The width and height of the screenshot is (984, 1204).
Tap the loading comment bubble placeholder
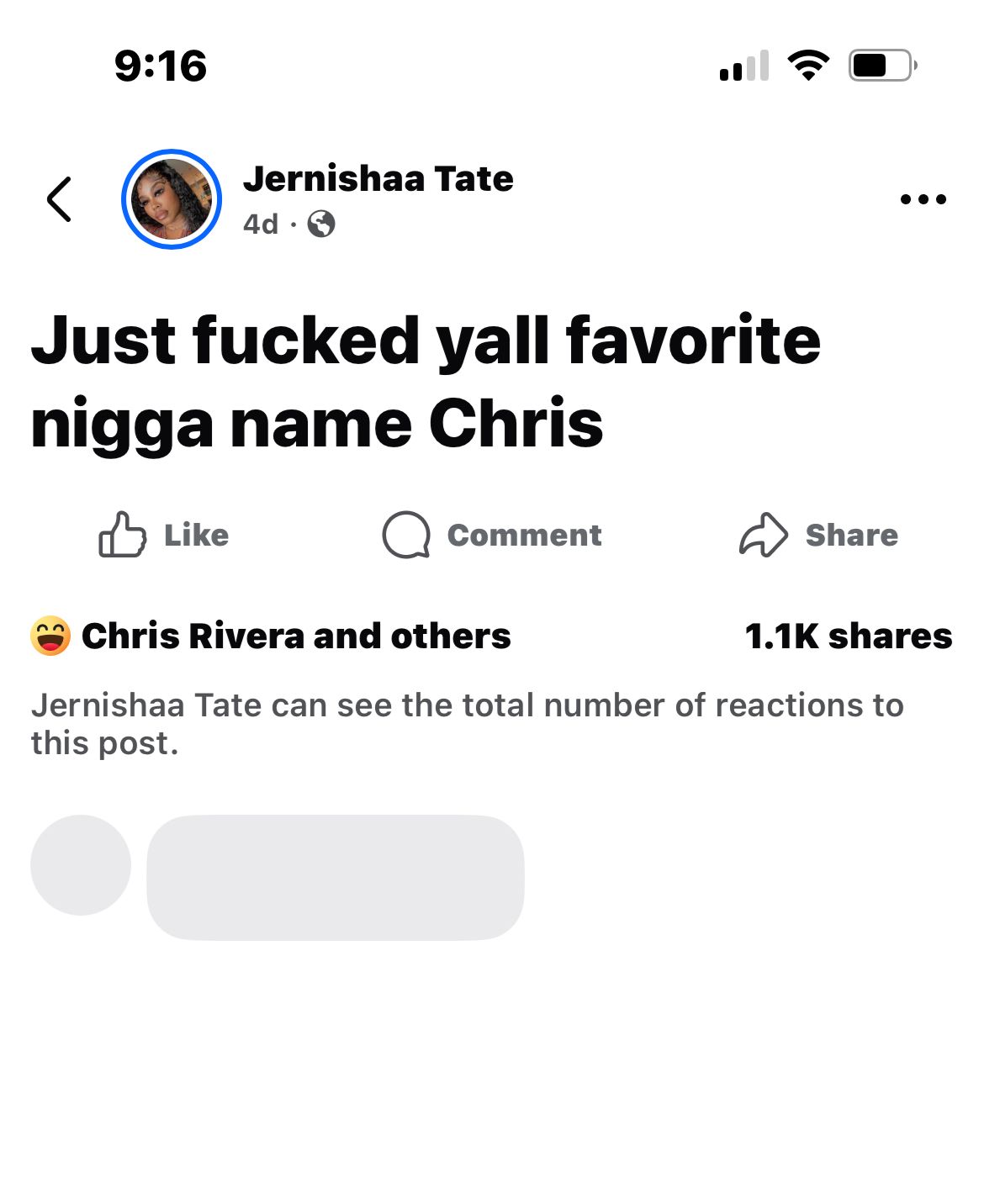336,877
